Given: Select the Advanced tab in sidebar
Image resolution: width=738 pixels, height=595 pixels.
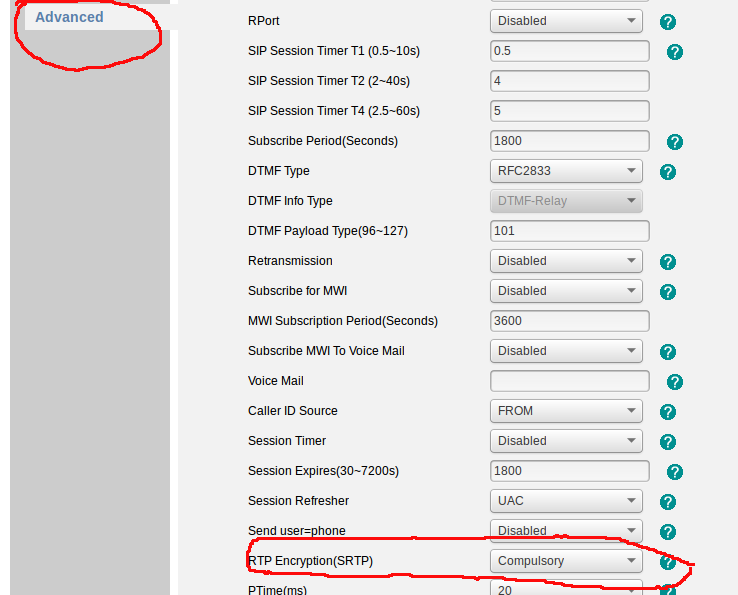Looking at the screenshot, I should point(69,17).
